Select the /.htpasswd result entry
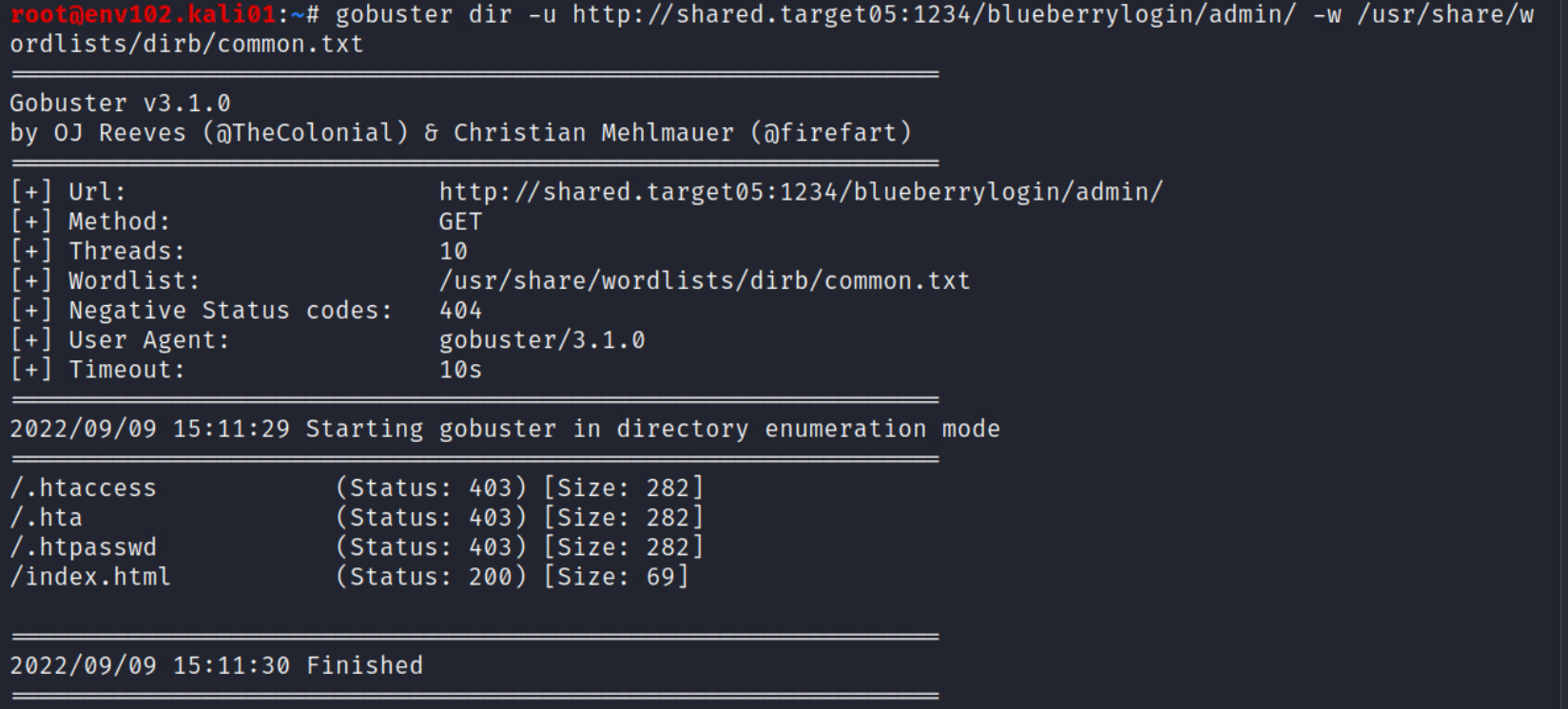This screenshot has height=709, width=1568. pos(83,547)
